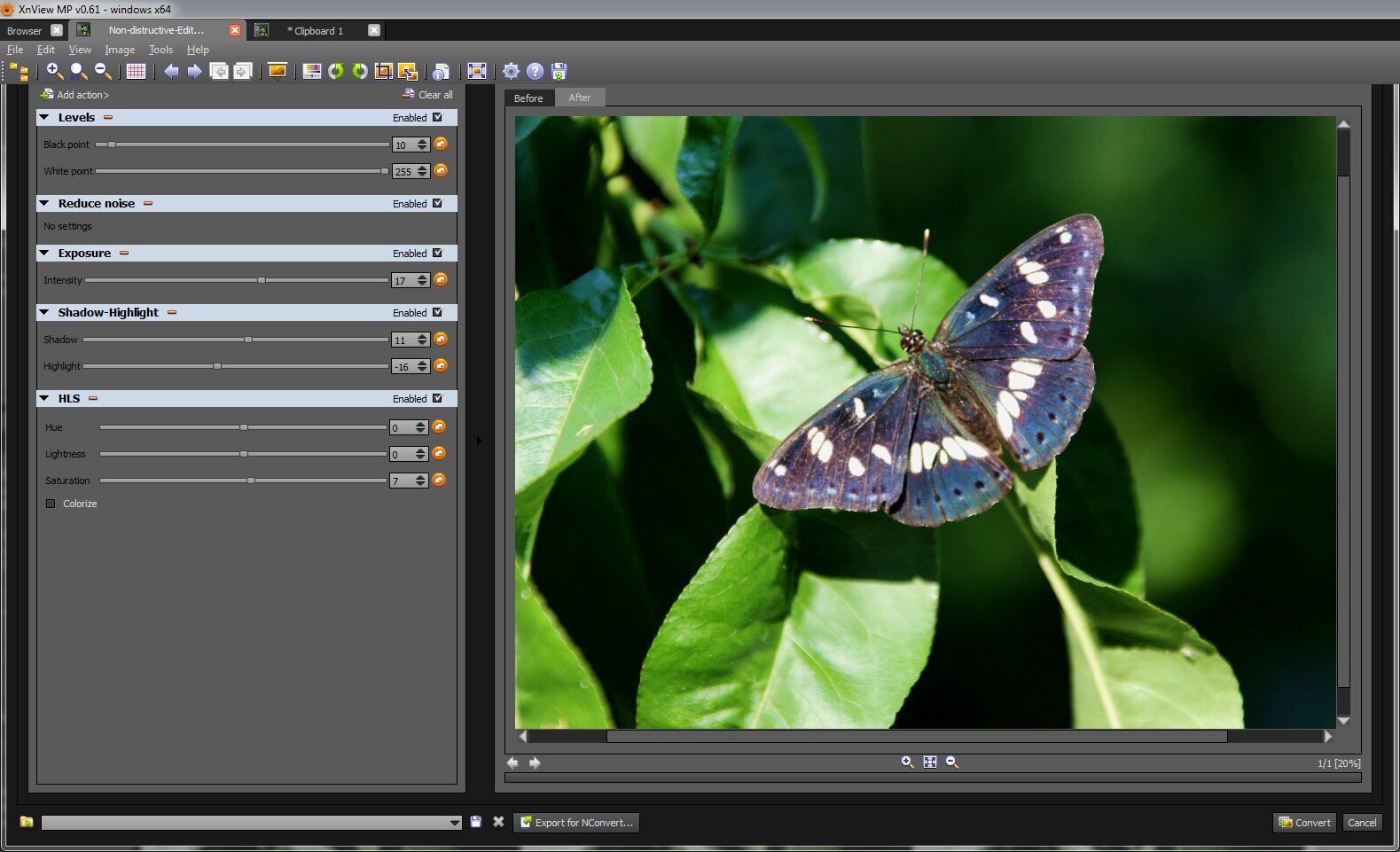
Task: Click the zoom 1:1 magnifier in top toolbar
Action: pos(79,71)
